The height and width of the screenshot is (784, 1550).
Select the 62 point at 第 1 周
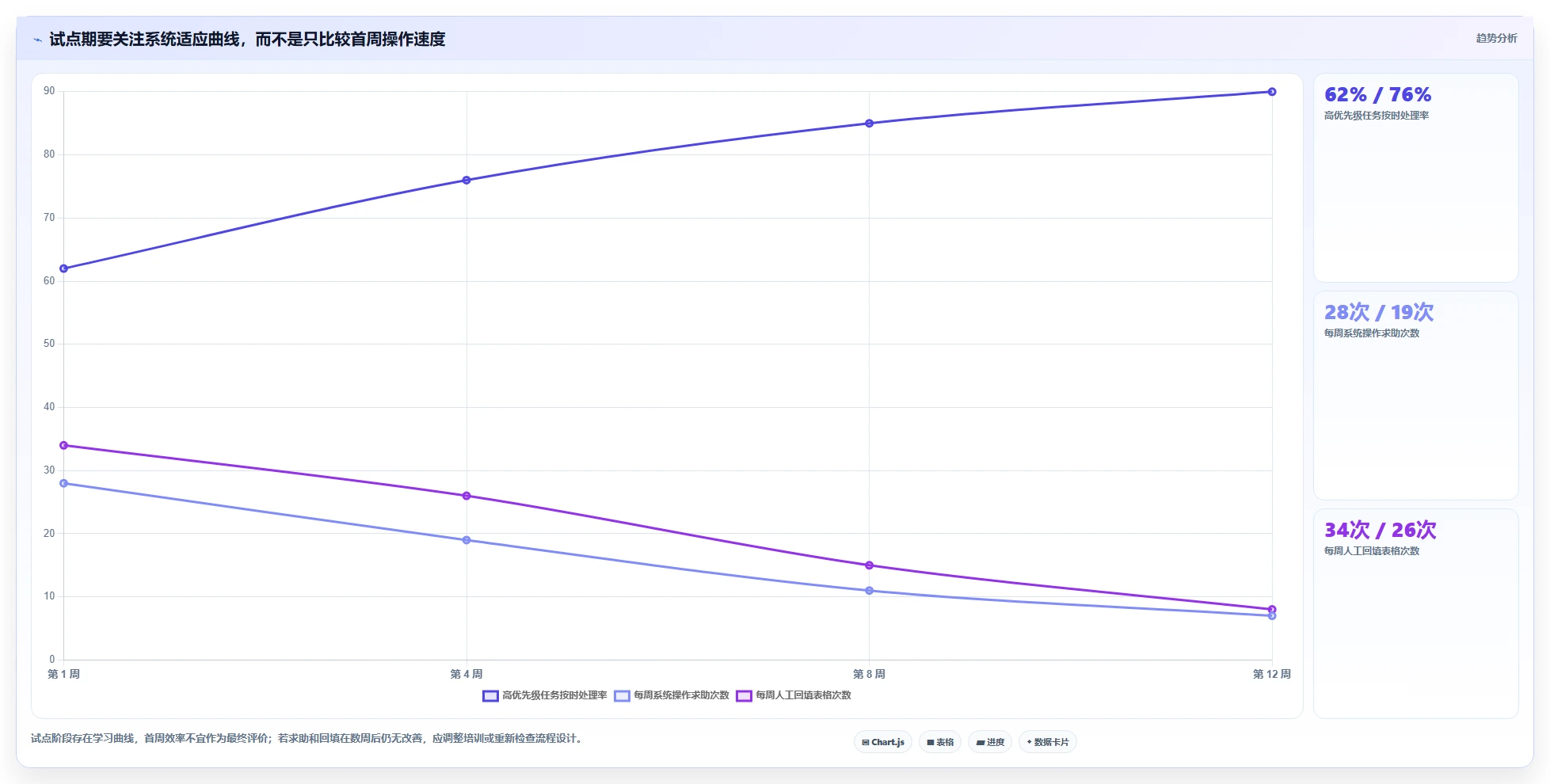pos(64,268)
